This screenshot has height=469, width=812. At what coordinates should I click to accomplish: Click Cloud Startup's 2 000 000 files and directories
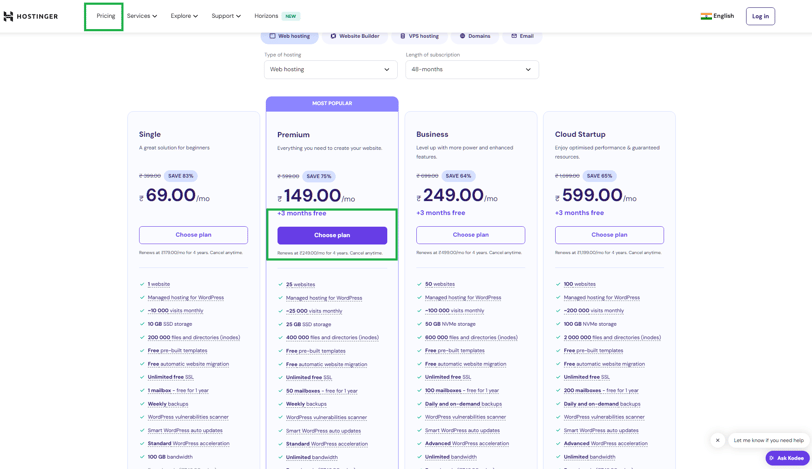(612, 338)
